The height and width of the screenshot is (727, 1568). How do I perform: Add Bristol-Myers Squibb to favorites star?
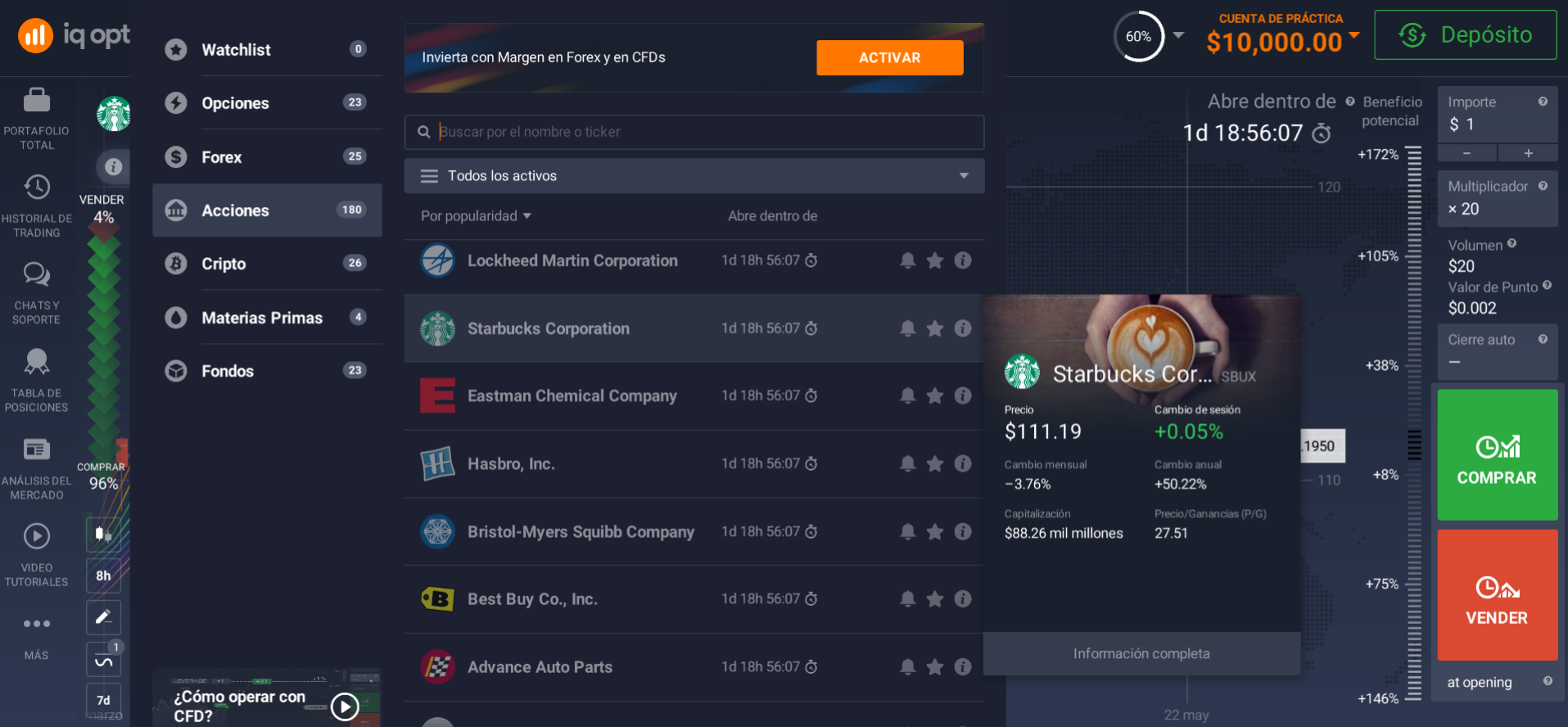coord(935,531)
